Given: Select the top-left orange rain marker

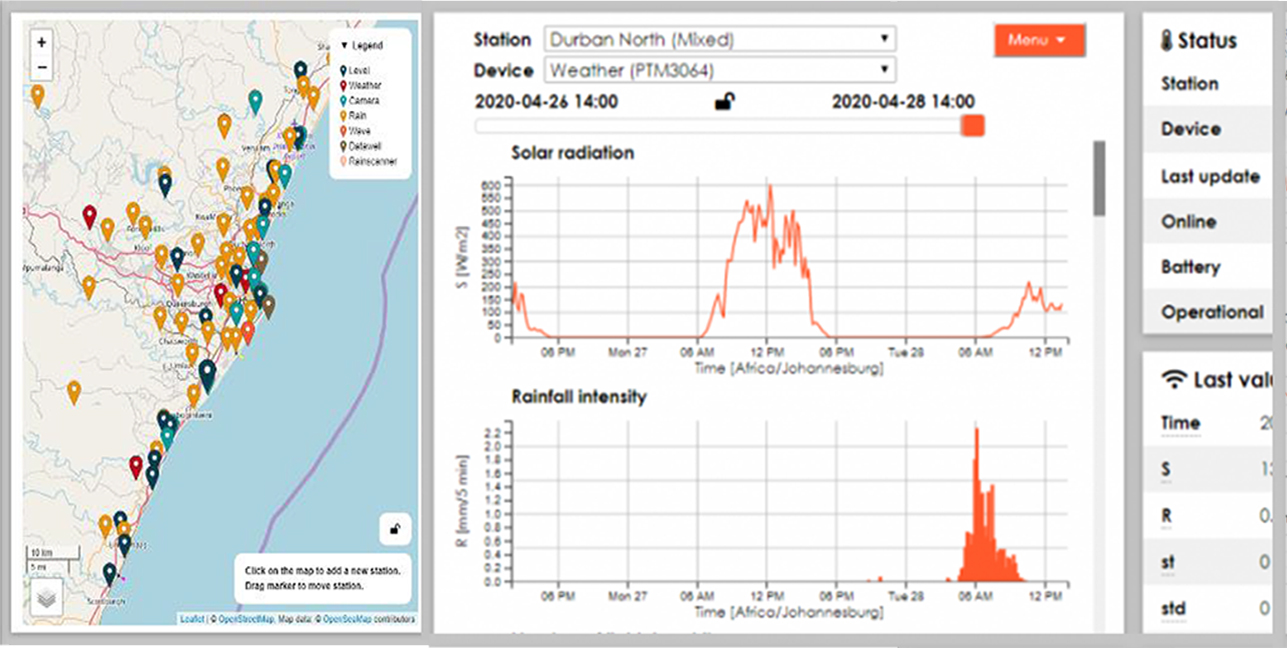Looking at the screenshot, I should (x=37, y=95).
